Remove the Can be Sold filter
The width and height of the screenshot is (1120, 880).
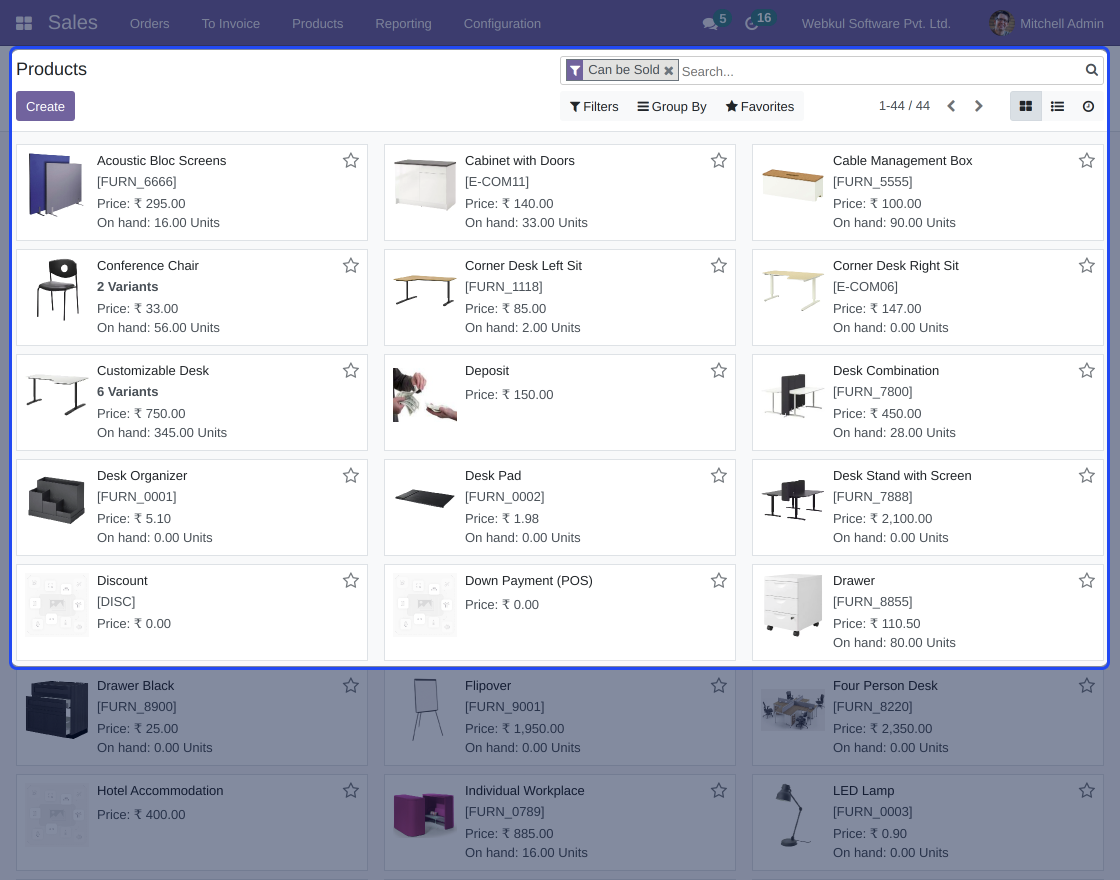click(x=669, y=71)
